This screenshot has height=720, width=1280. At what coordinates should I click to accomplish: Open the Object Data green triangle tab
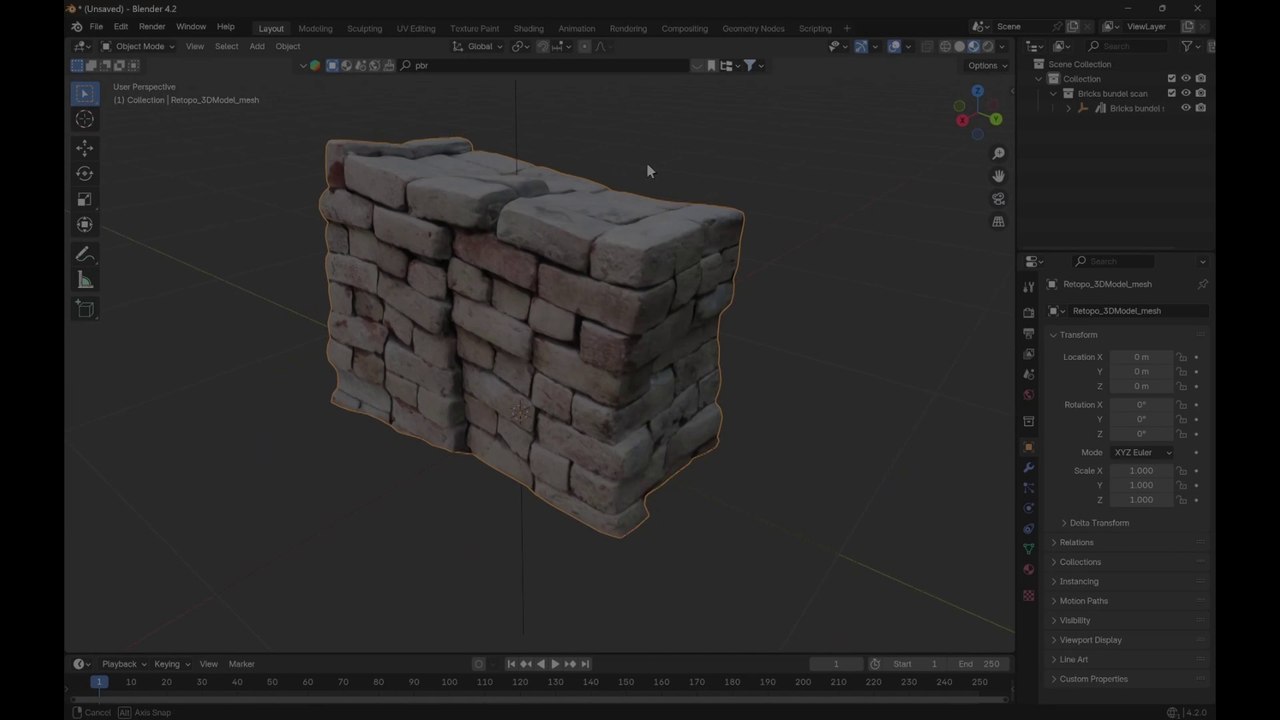(x=1028, y=549)
